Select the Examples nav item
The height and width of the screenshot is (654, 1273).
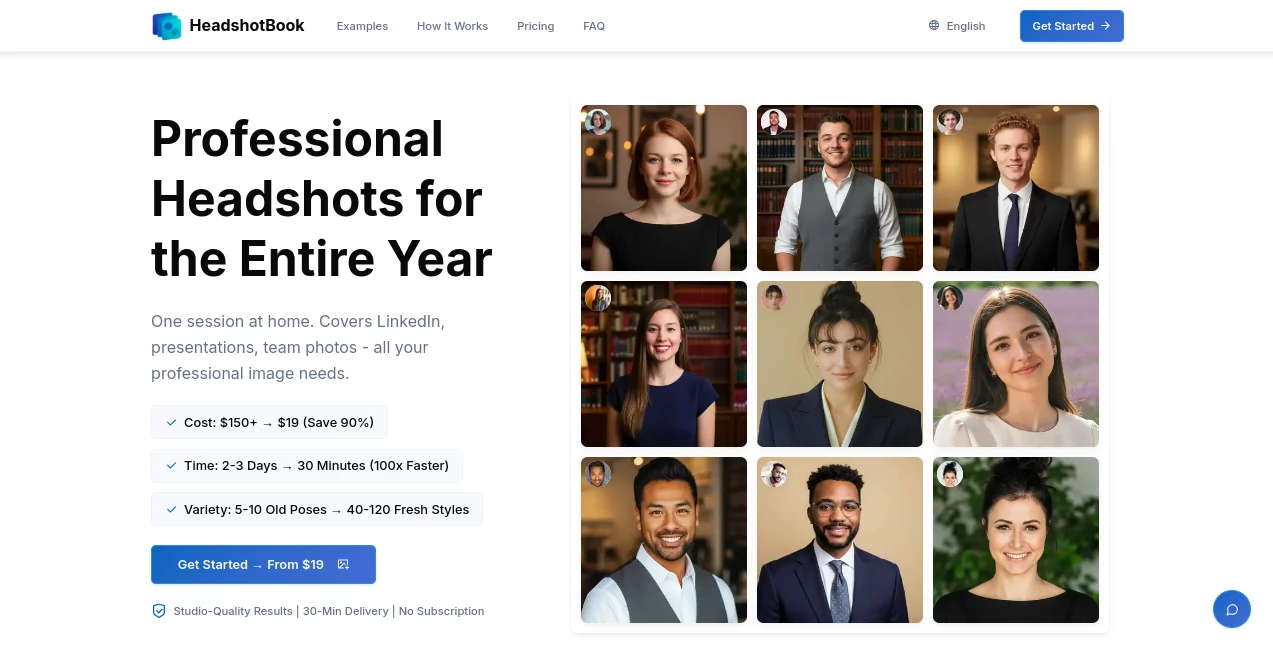tap(362, 26)
